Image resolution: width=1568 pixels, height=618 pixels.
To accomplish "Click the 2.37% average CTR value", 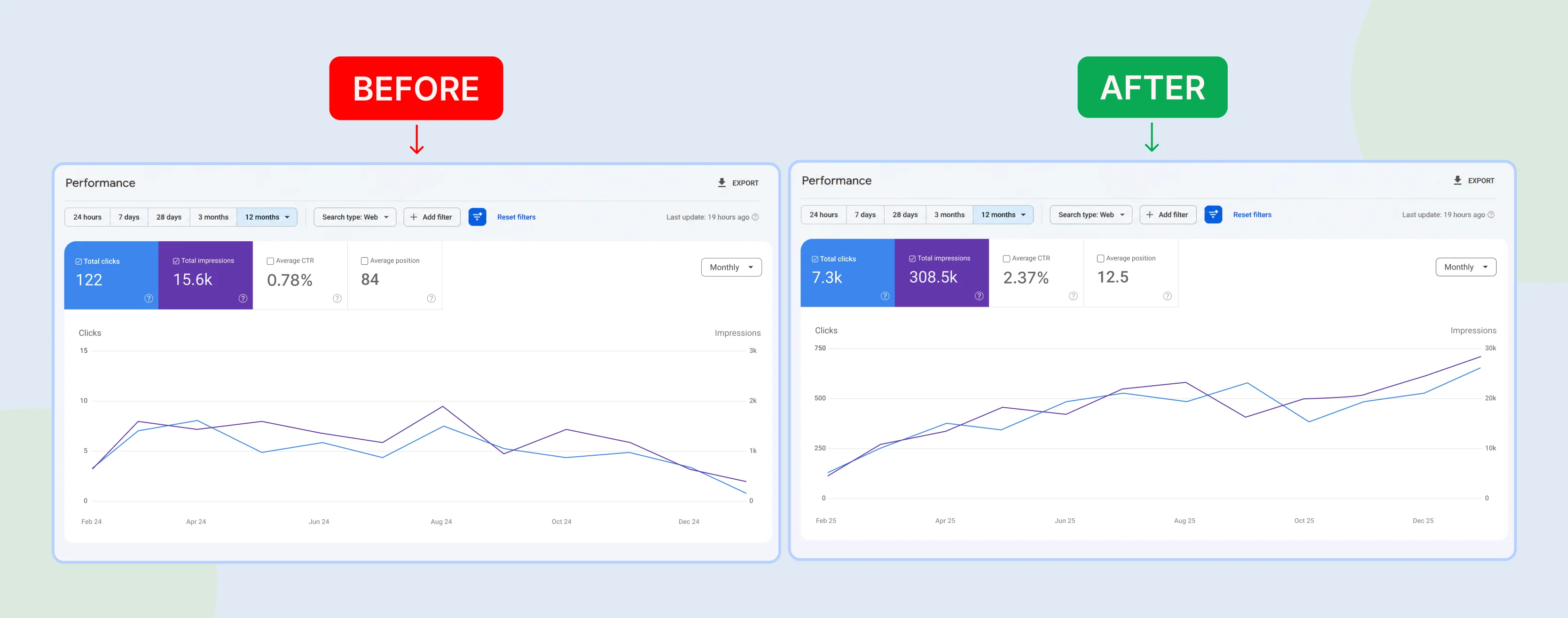I will click(x=1026, y=277).
